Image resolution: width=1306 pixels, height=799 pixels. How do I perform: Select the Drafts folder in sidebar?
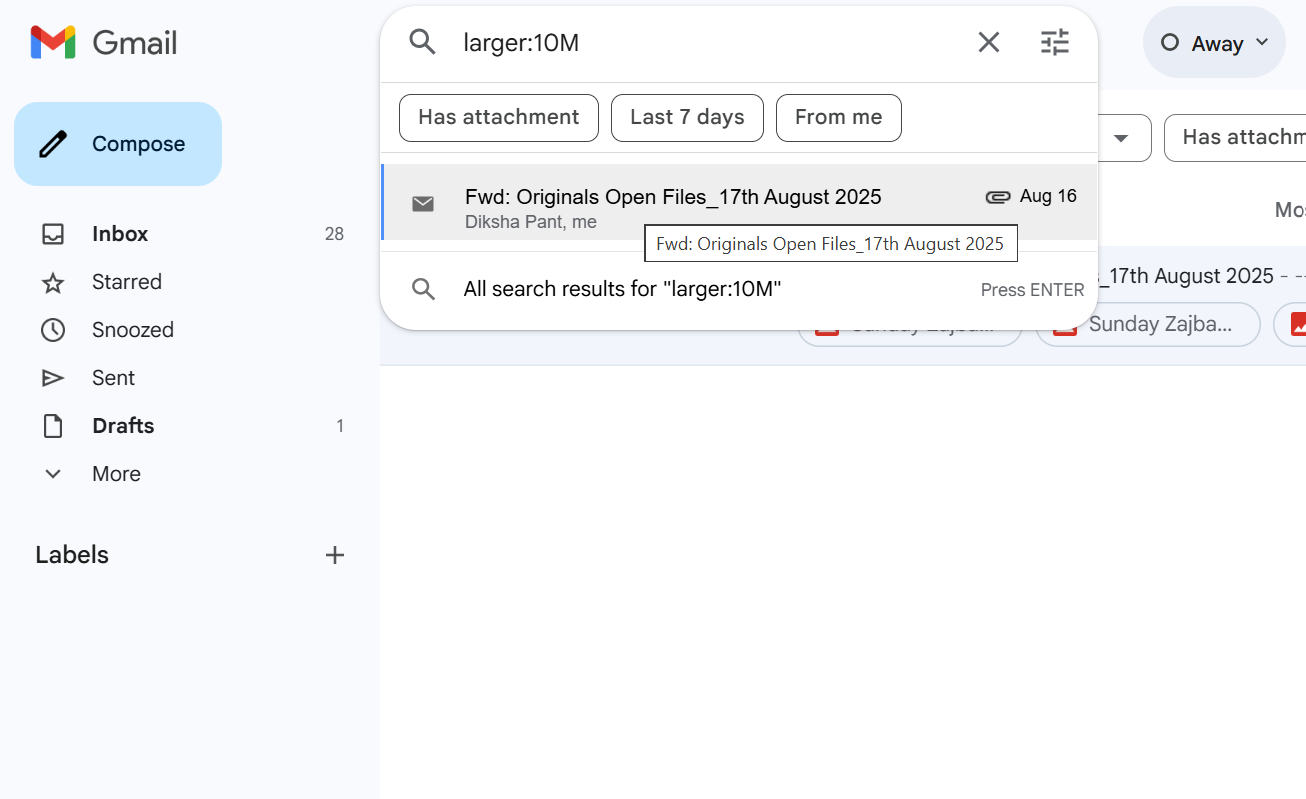pos(123,425)
